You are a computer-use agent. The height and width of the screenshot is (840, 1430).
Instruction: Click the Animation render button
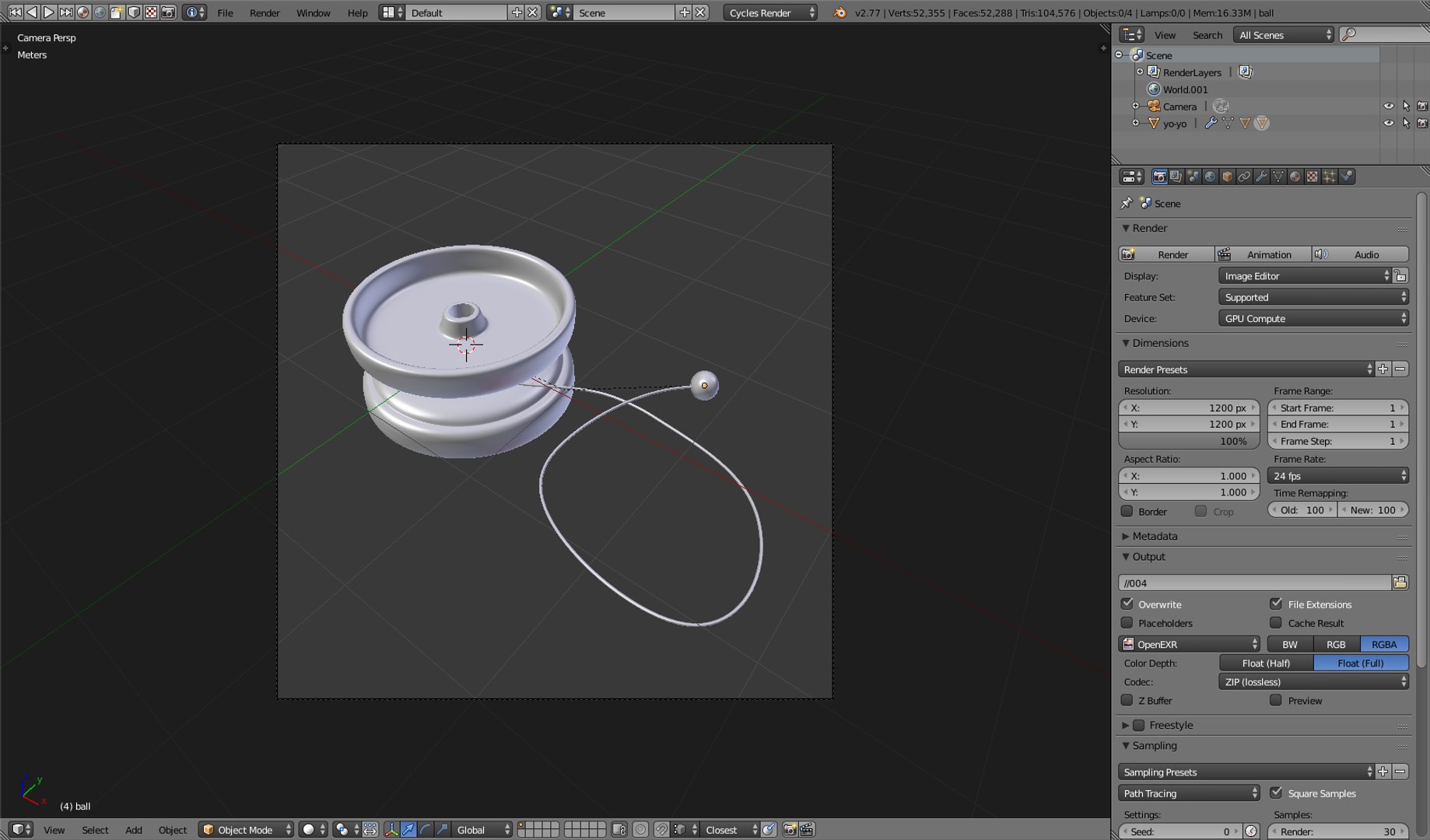pyautogui.click(x=1264, y=254)
